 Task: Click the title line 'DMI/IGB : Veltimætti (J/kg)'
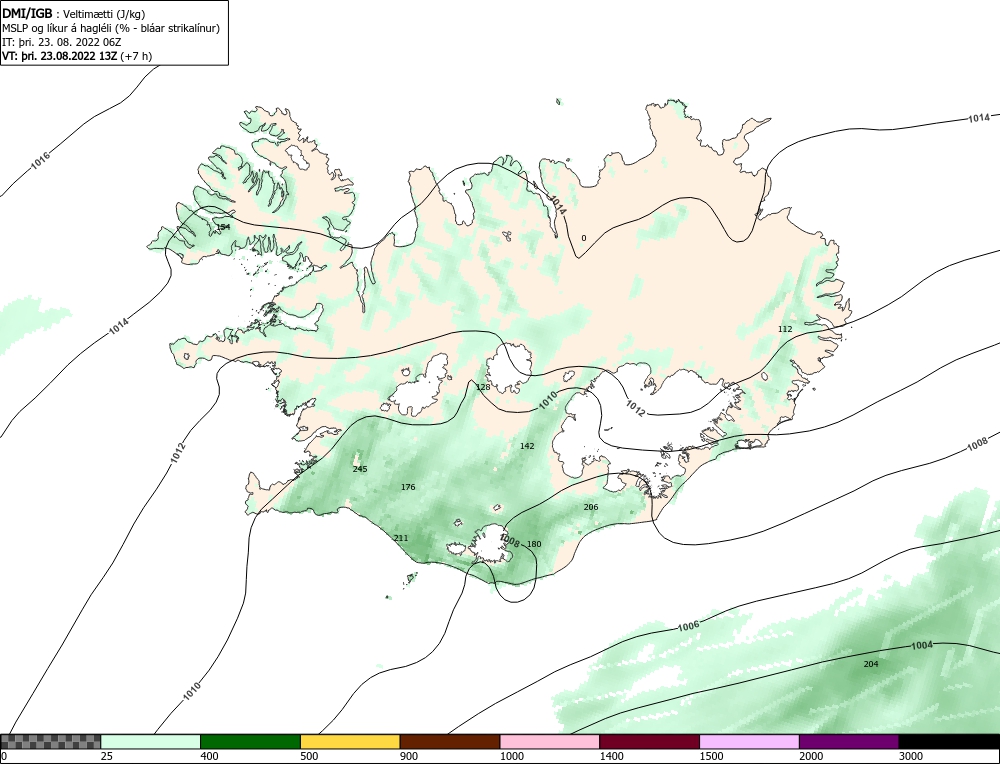[x=73, y=14]
